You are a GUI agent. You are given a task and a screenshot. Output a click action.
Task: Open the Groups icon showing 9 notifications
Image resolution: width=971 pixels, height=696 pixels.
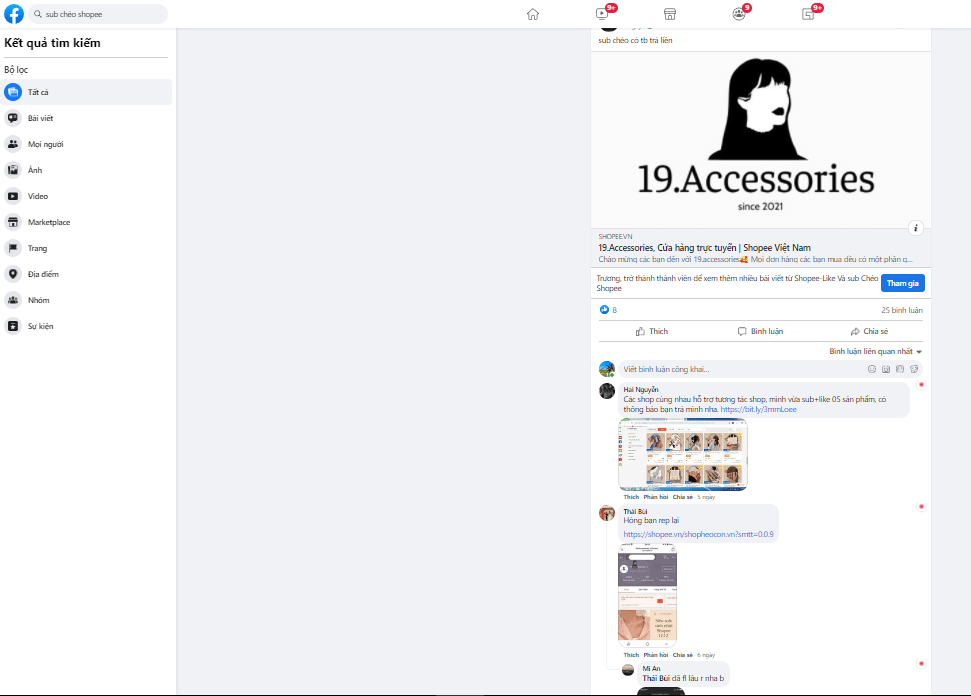[738, 14]
